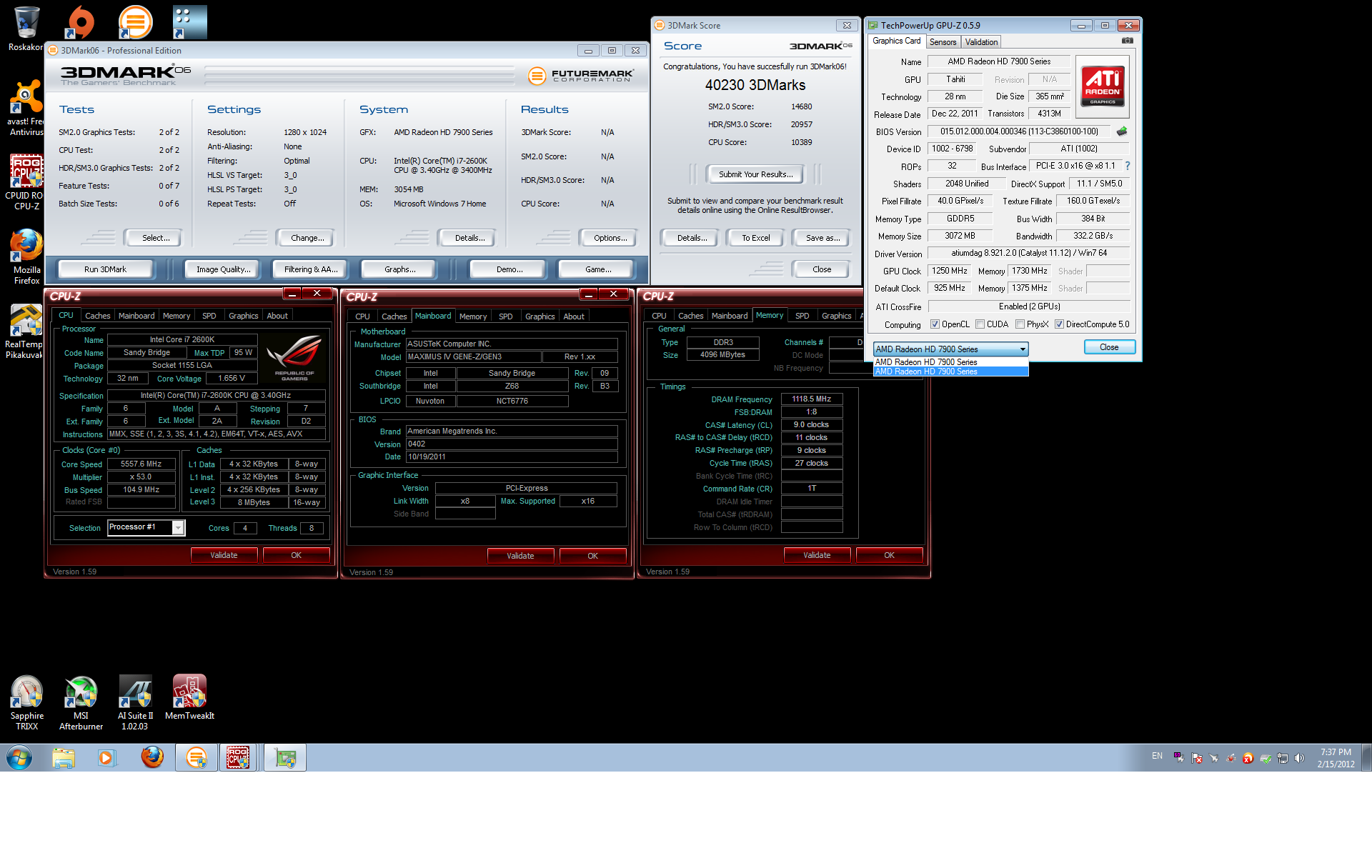This screenshot has height=868, width=1372.
Task: Open the Sapphire TRIXX desktop icon
Action: (26, 703)
